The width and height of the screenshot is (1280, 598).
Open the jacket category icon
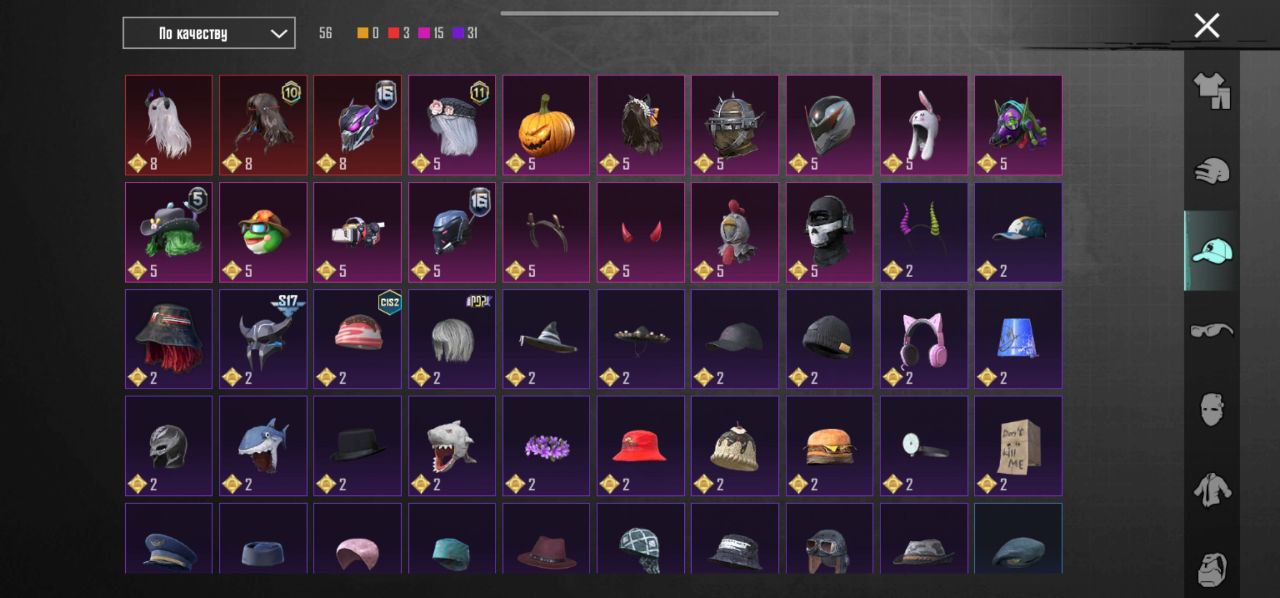[1211, 490]
